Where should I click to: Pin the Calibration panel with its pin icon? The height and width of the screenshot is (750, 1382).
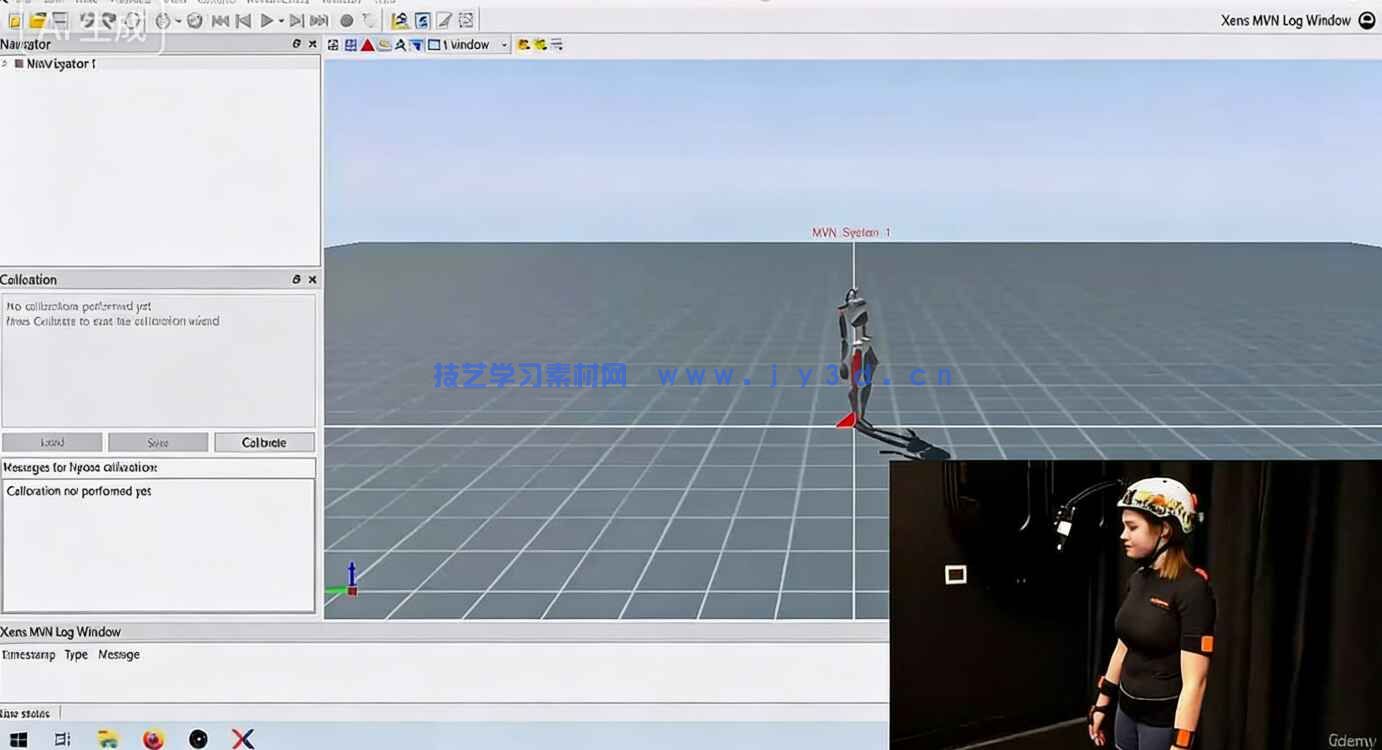coord(295,279)
